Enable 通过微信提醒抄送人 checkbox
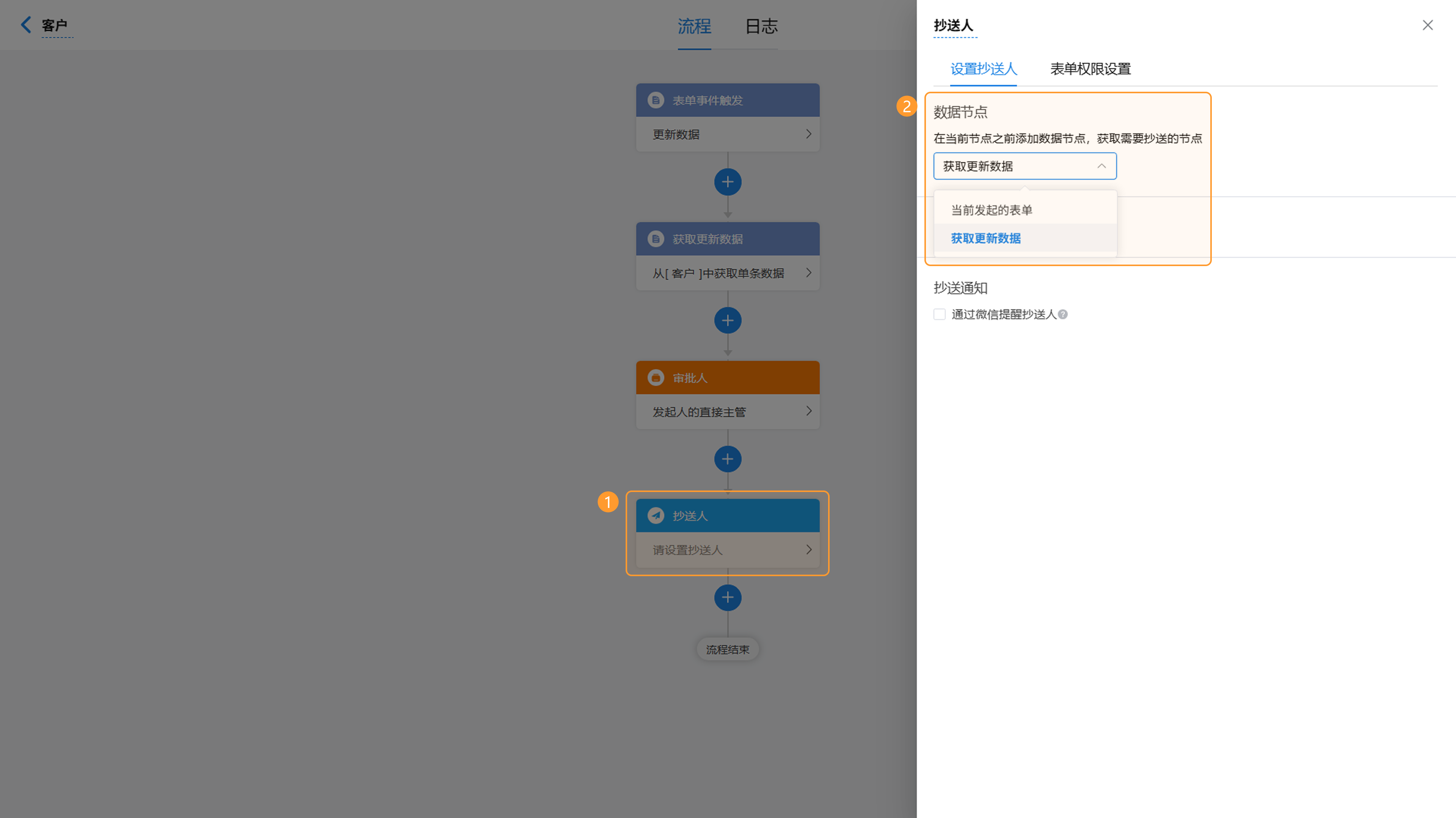This screenshot has width=1456, height=818. [x=940, y=314]
